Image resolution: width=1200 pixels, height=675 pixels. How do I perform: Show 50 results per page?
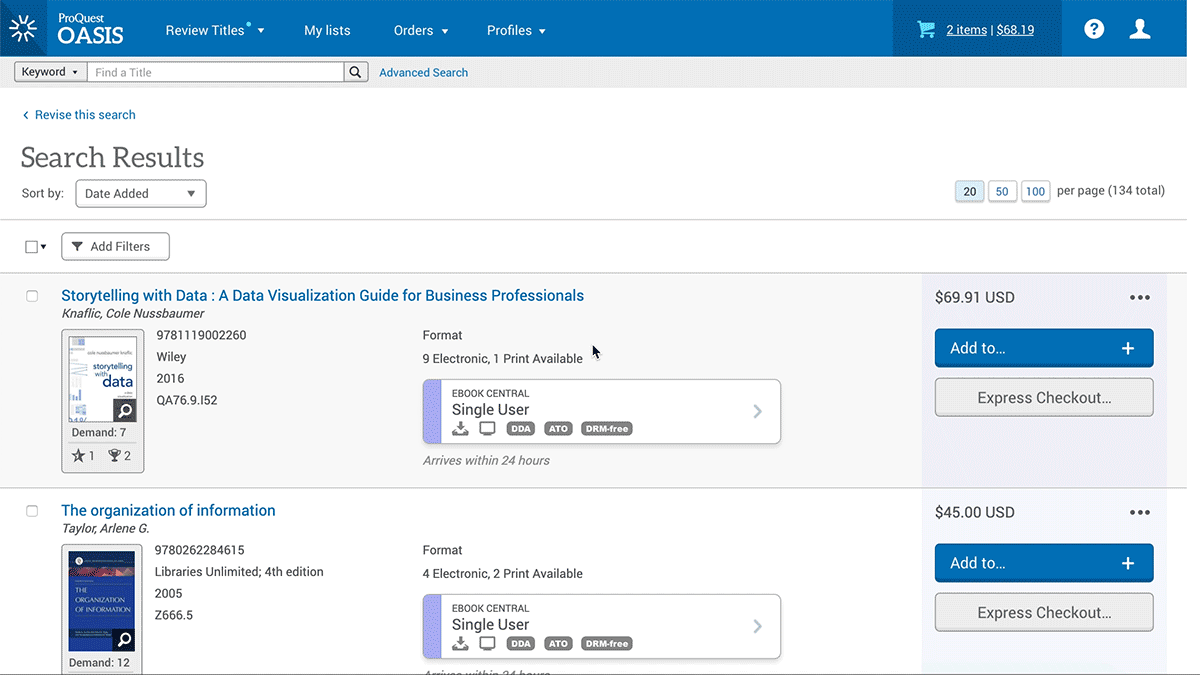pos(1002,191)
